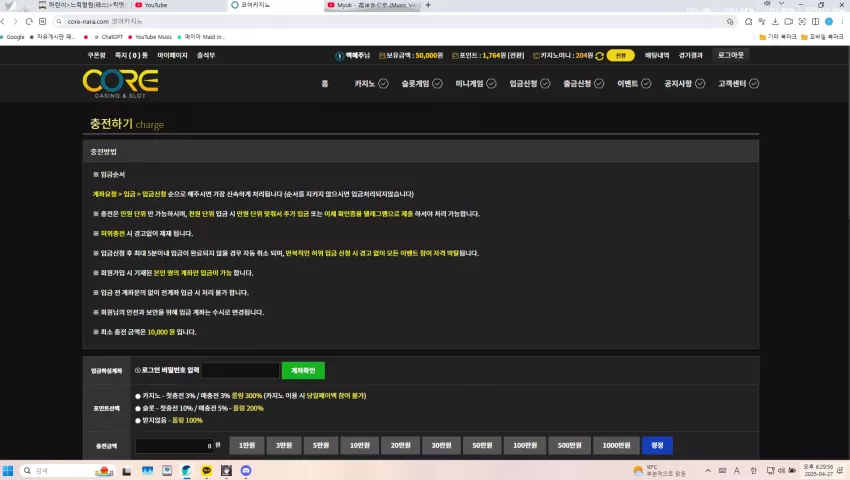
Task: Click the CORE casino logo
Action: click(120, 84)
